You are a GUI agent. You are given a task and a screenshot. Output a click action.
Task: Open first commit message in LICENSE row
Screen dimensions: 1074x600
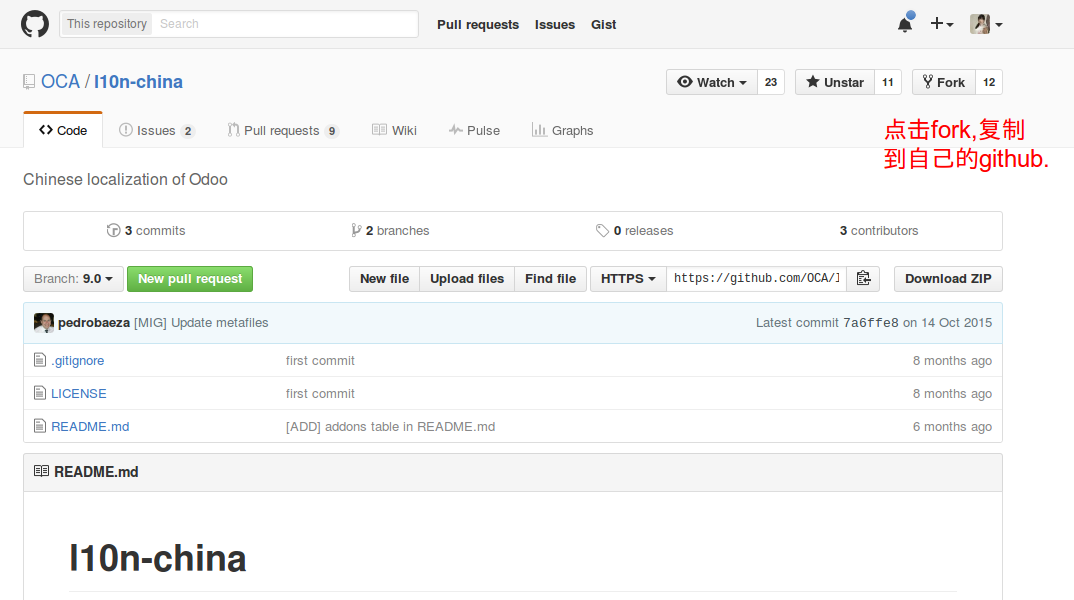(320, 393)
